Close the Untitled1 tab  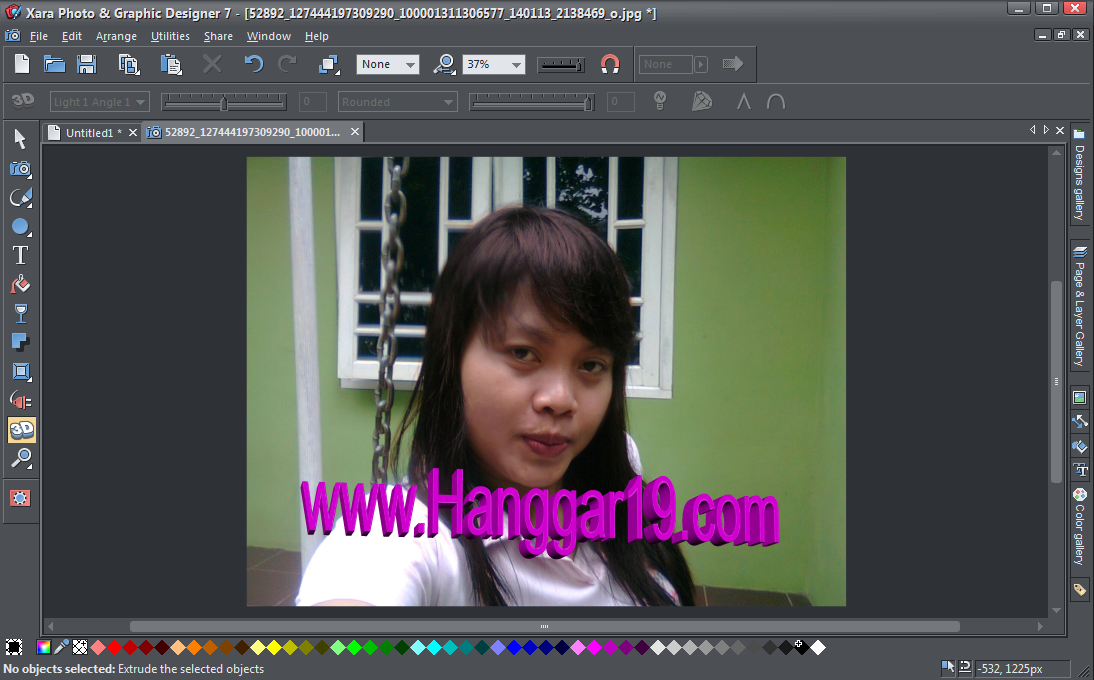click(133, 133)
